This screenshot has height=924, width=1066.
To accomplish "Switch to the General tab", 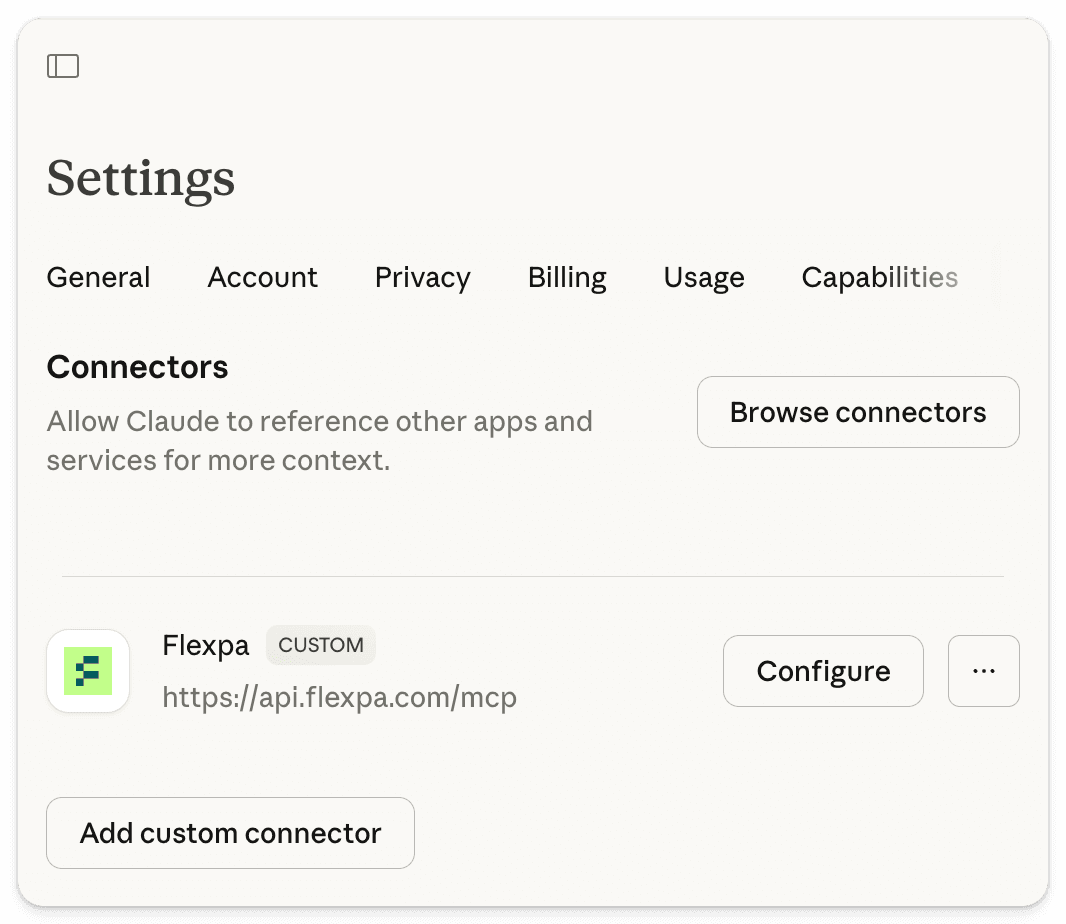I will [97, 277].
